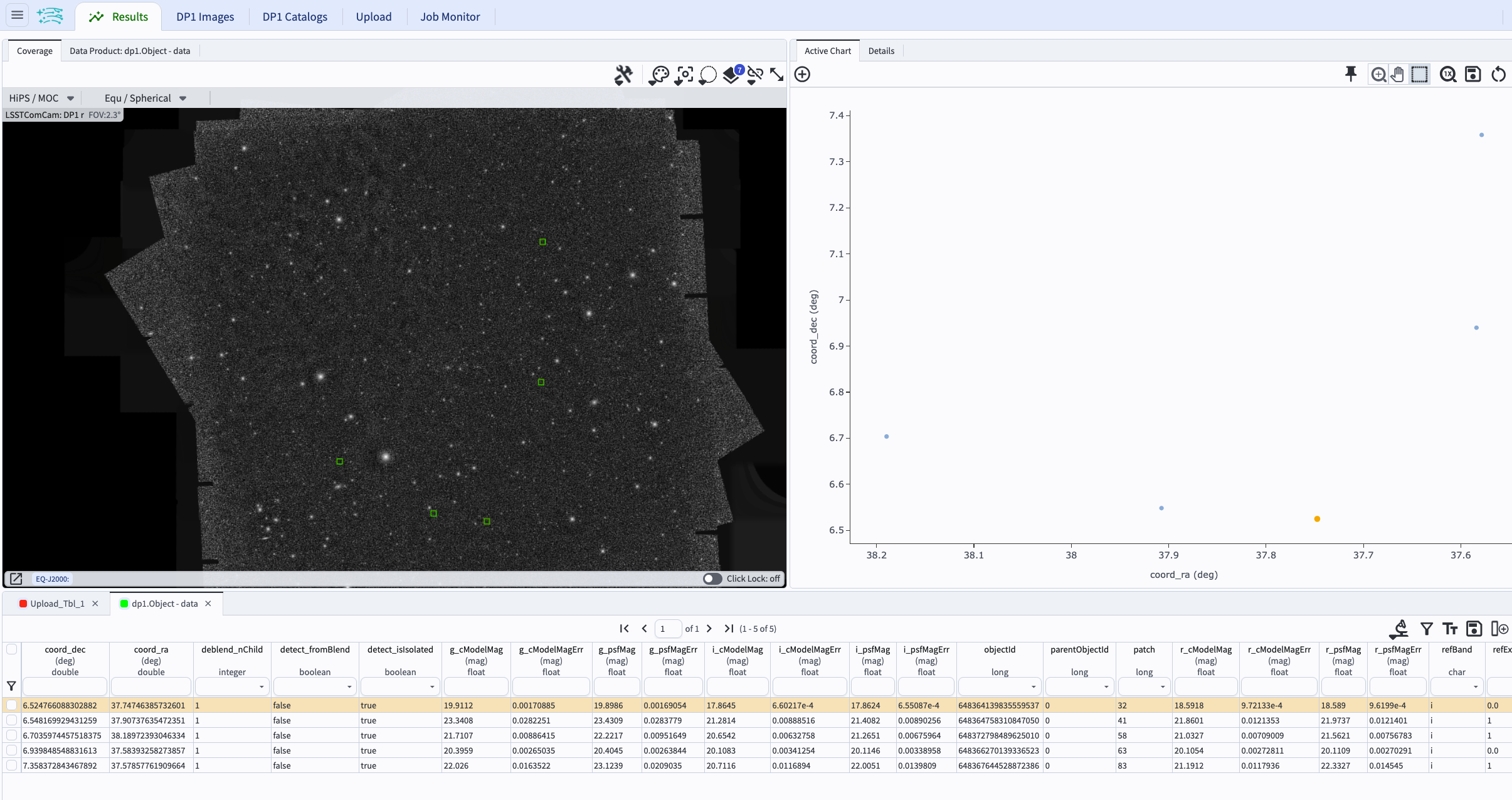Click the add new chart plus icon

(802, 75)
